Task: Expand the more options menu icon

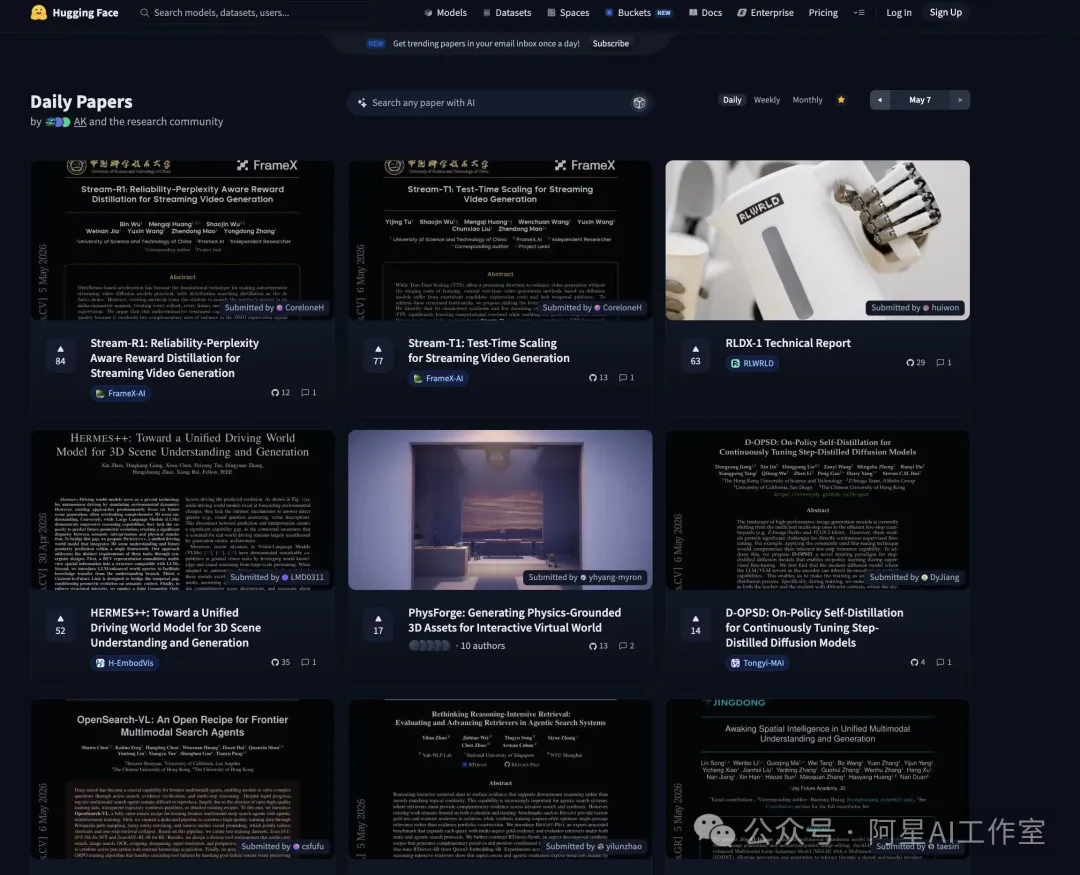Action: (x=859, y=12)
